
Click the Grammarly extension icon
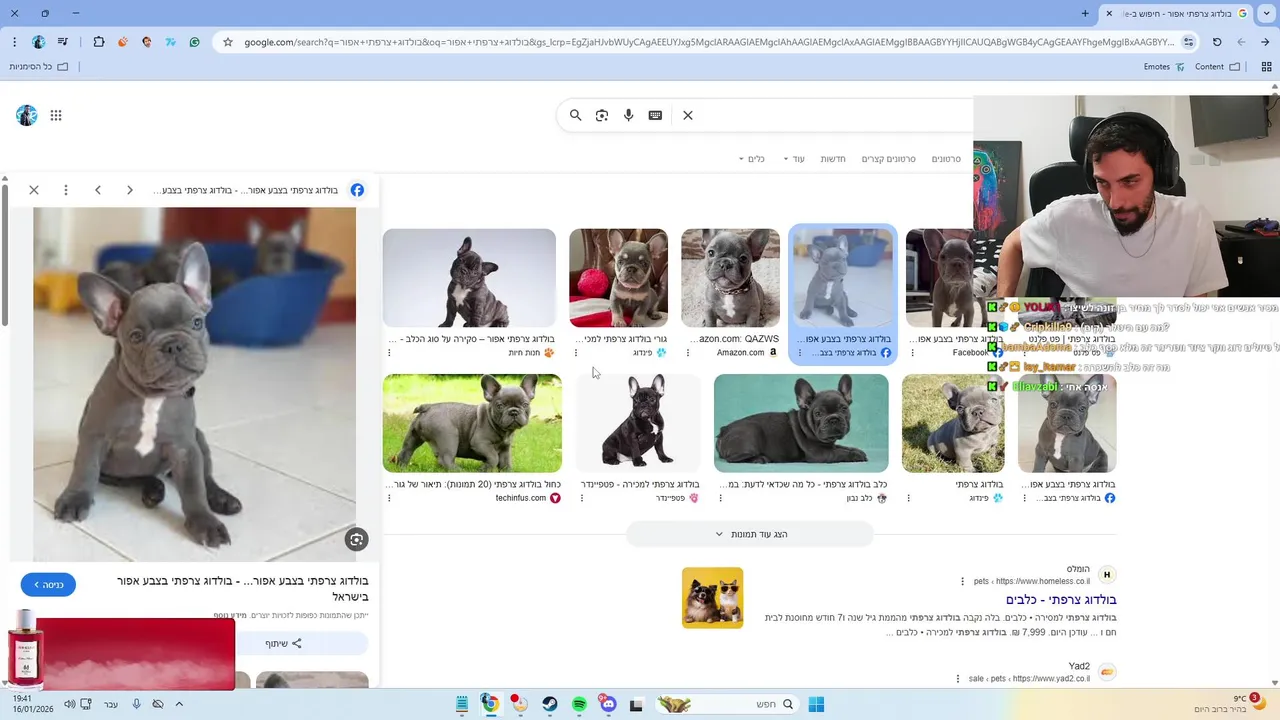(194, 42)
